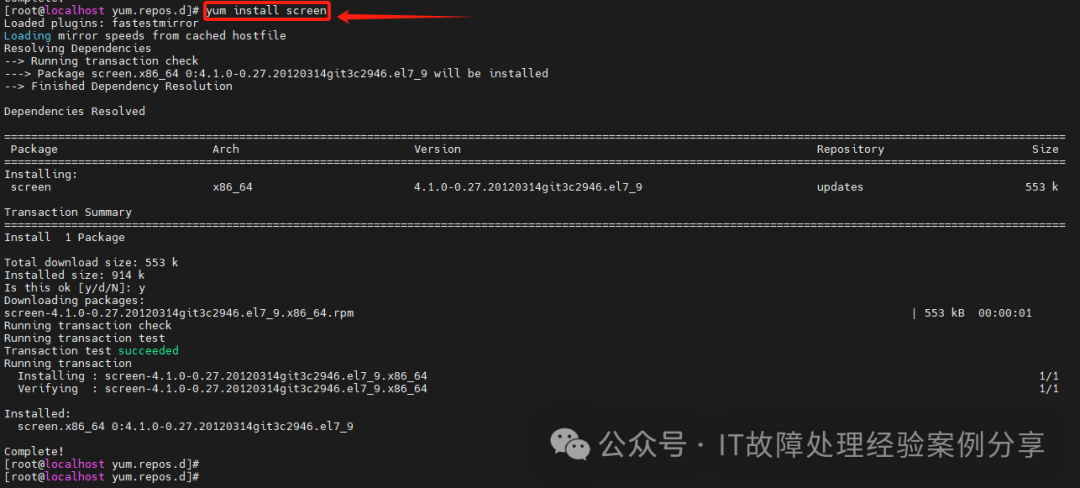
Task: Click the 'Dependencies Resolved' line
Action: tap(74, 112)
